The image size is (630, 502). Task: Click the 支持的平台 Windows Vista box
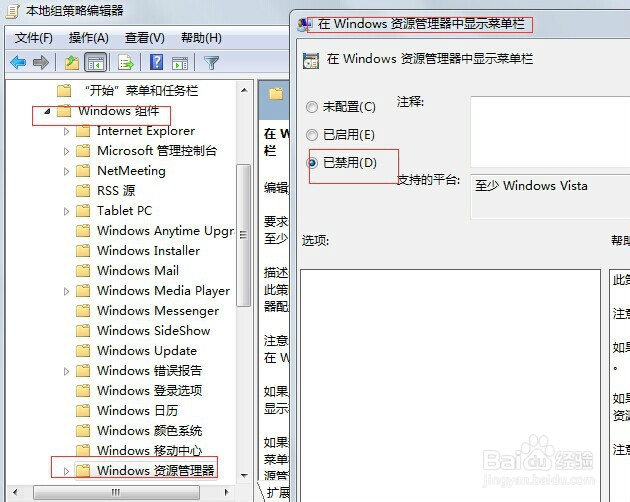click(550, 197)
